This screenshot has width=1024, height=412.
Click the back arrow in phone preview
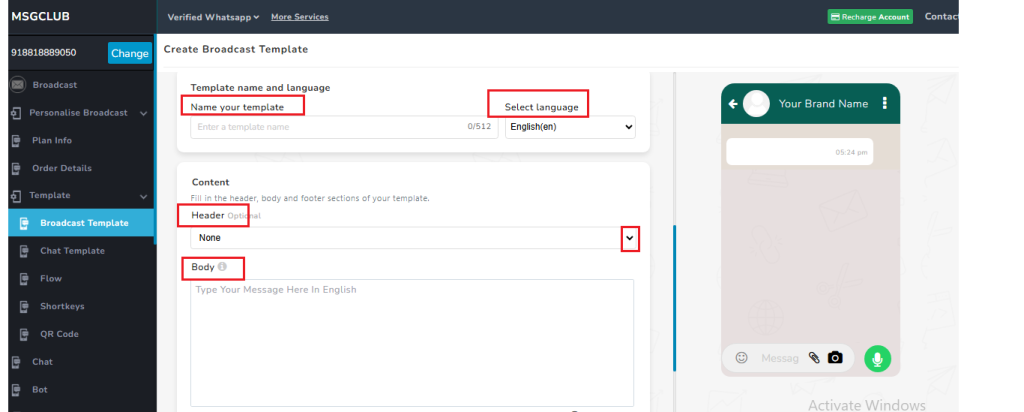[733, 103]
